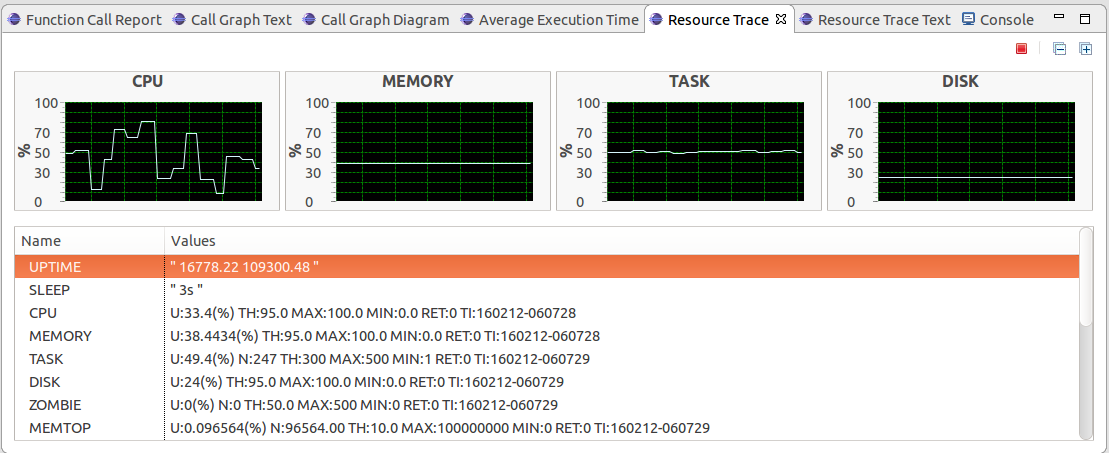Click the expand all (plus) icon

[x=1086, y=49]
